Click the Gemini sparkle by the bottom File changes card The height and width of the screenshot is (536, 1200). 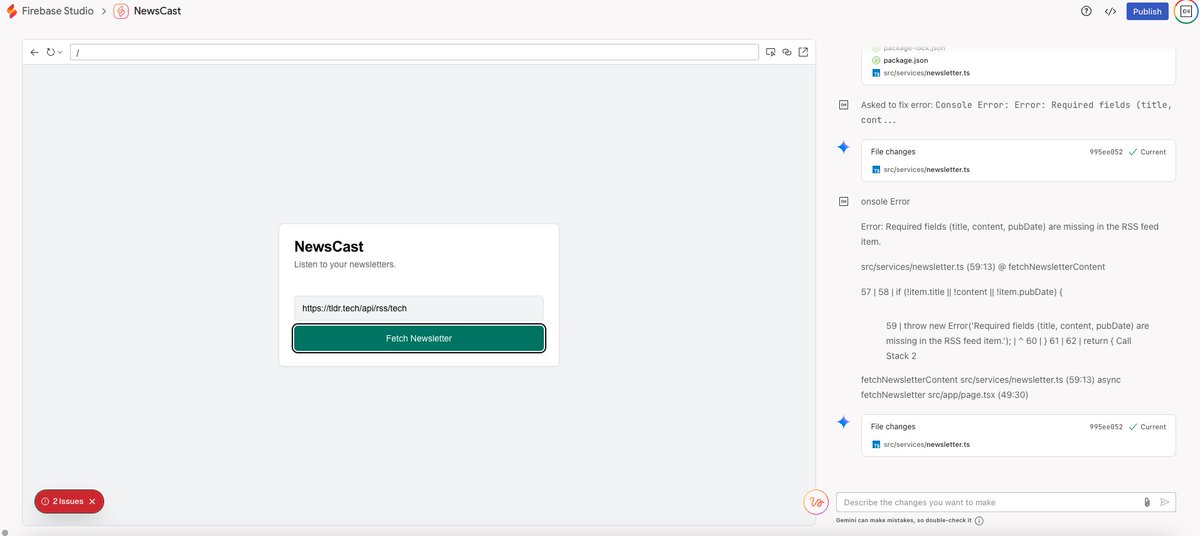pos(843,422)
